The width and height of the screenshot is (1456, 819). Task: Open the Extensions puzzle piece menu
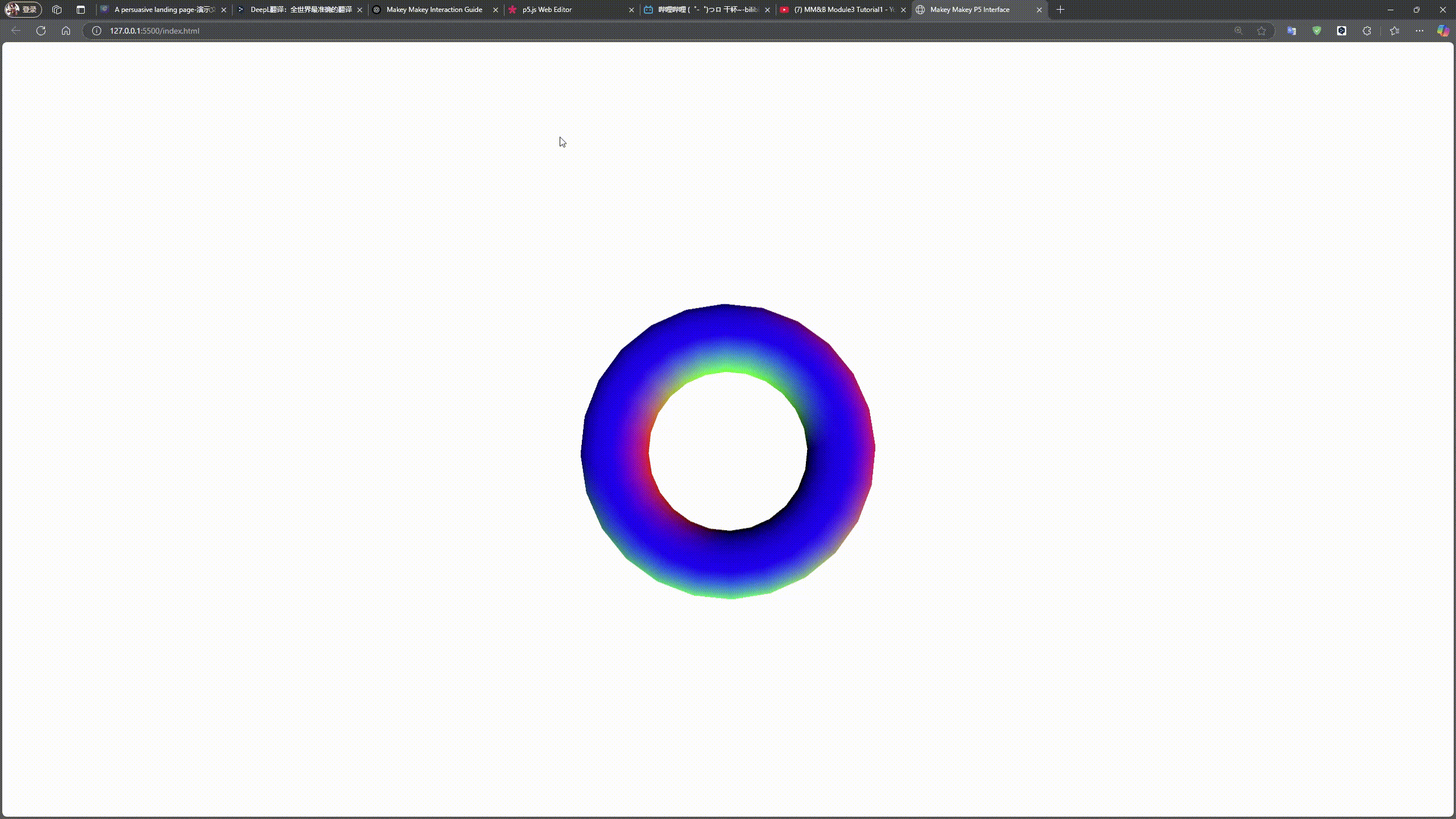1367,31
